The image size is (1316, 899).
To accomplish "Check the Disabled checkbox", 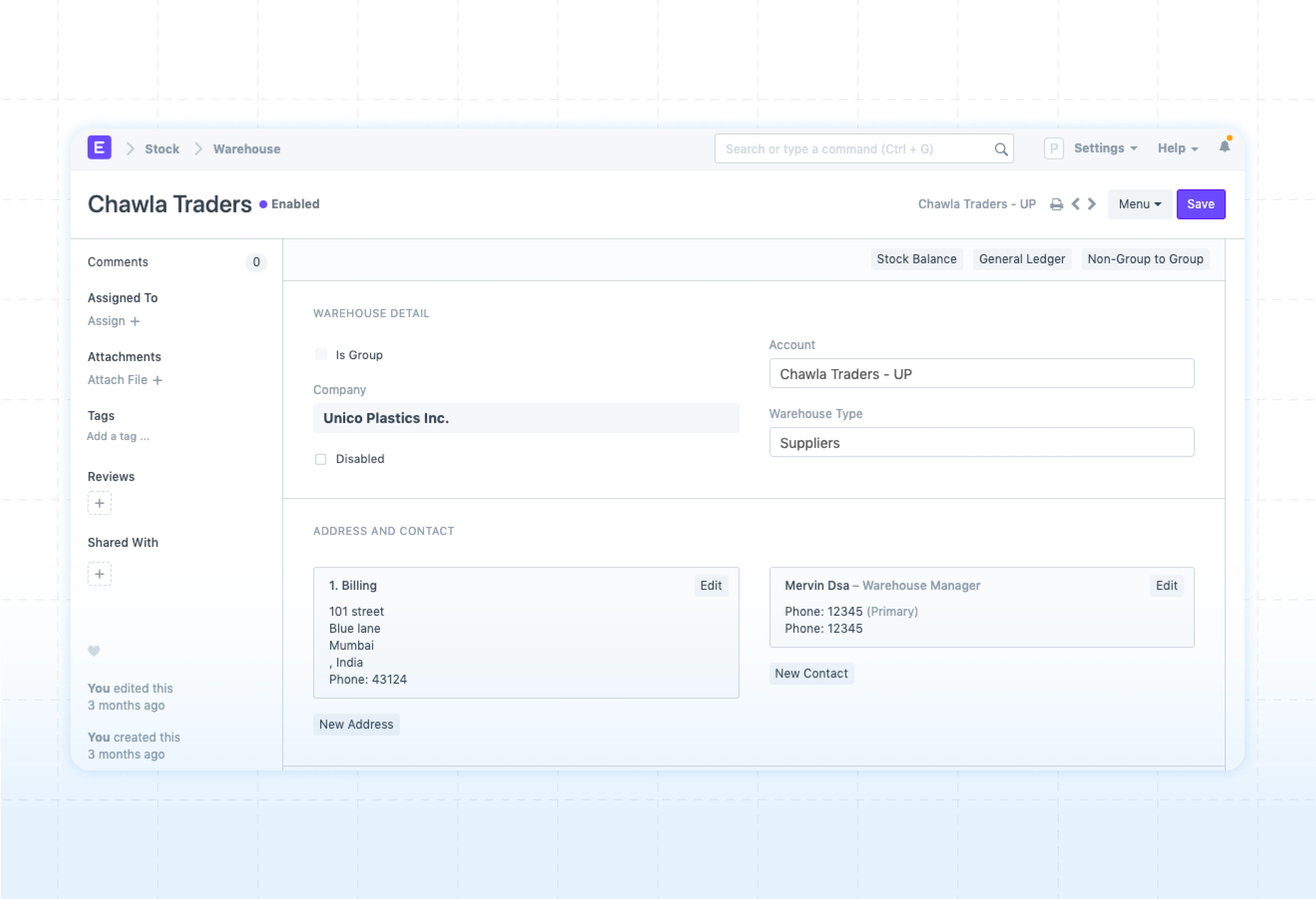I will pos(321,459).
